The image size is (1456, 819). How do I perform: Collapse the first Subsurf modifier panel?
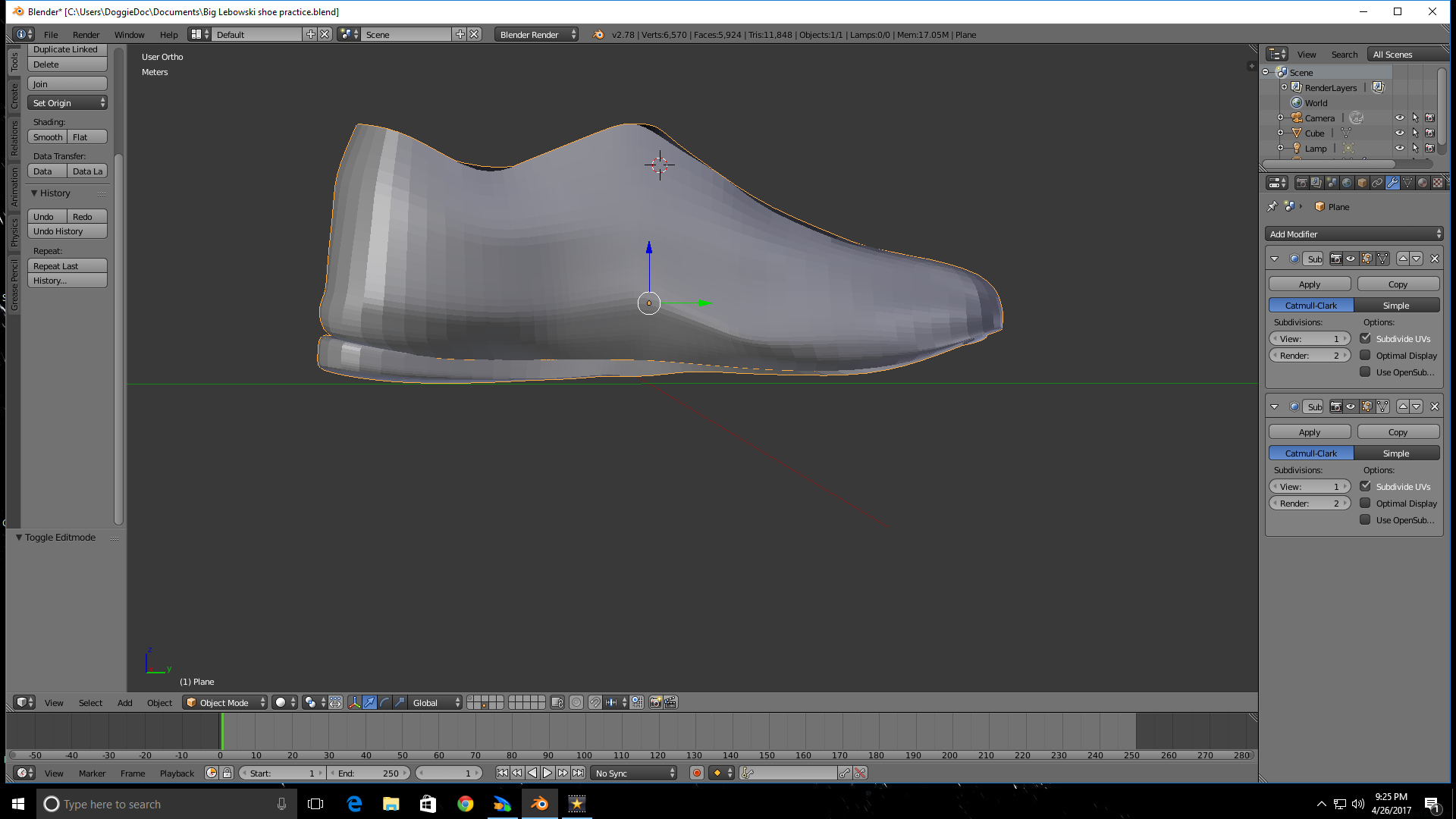[x=1275, y=259]
